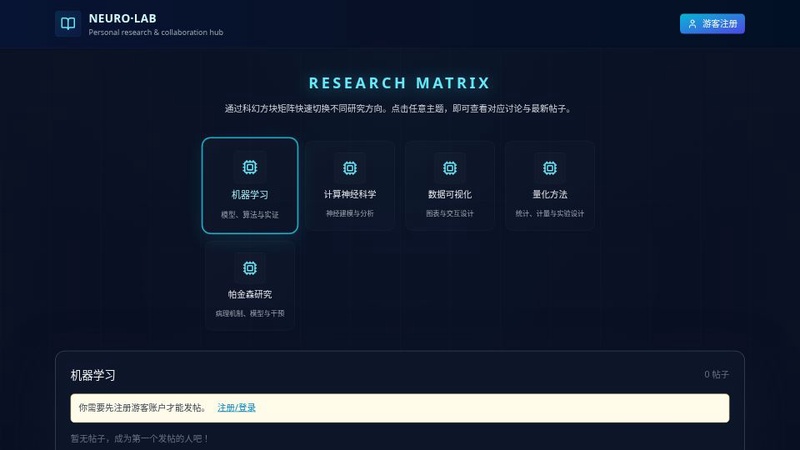The width and height of the screenshot is (800, 450).
Task: Click the 病理机制、模型与干预 subtitle
Action: pyautogui.click(x=249, y=313)
